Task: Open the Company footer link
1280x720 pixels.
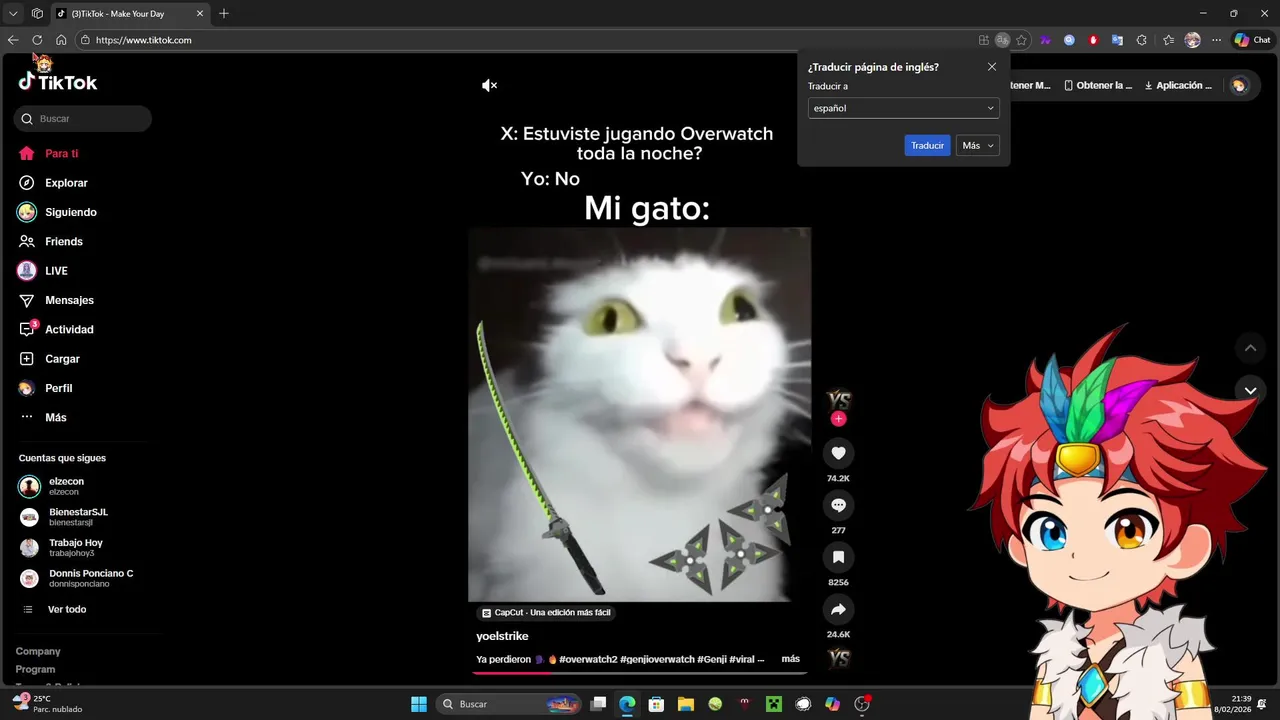Action: click(x=38, y=651)
